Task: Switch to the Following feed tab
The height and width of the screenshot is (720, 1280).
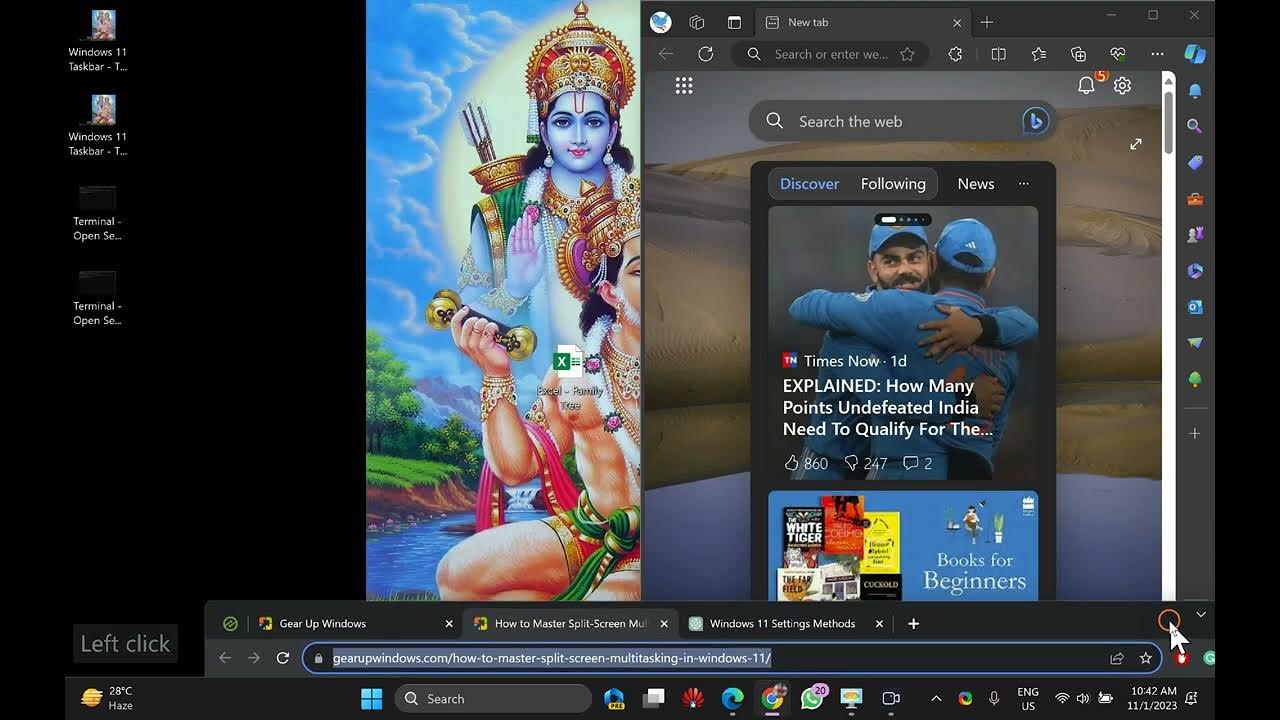Action: 893,184
